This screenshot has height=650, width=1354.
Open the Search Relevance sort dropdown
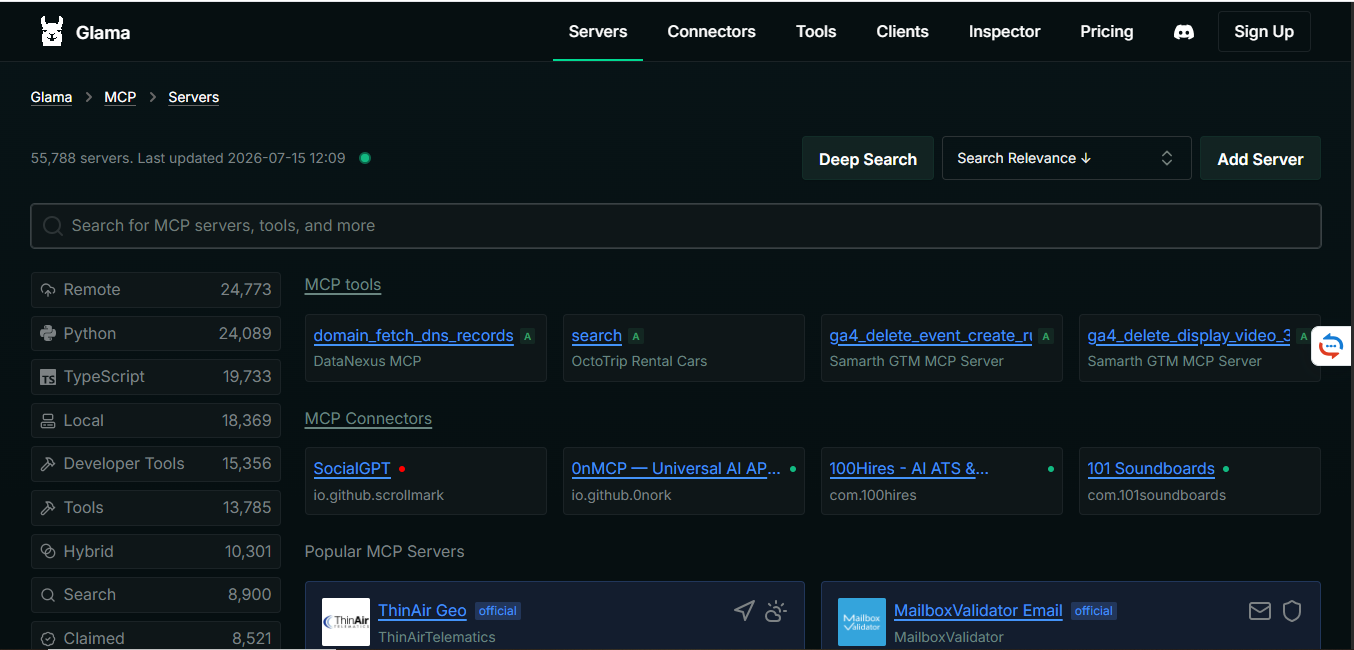tap(1066, 158)
